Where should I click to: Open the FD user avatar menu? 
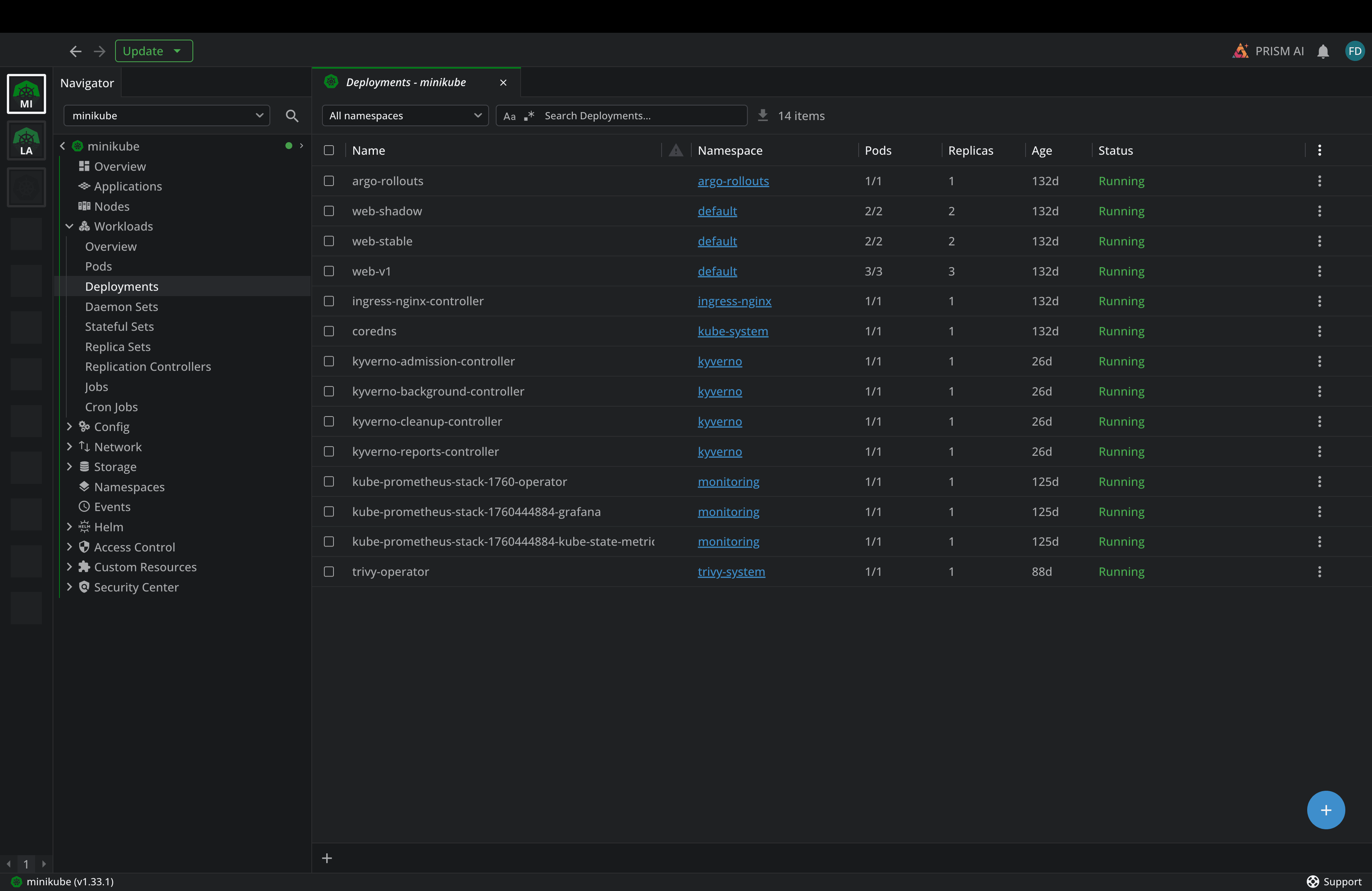point(1355,51)
